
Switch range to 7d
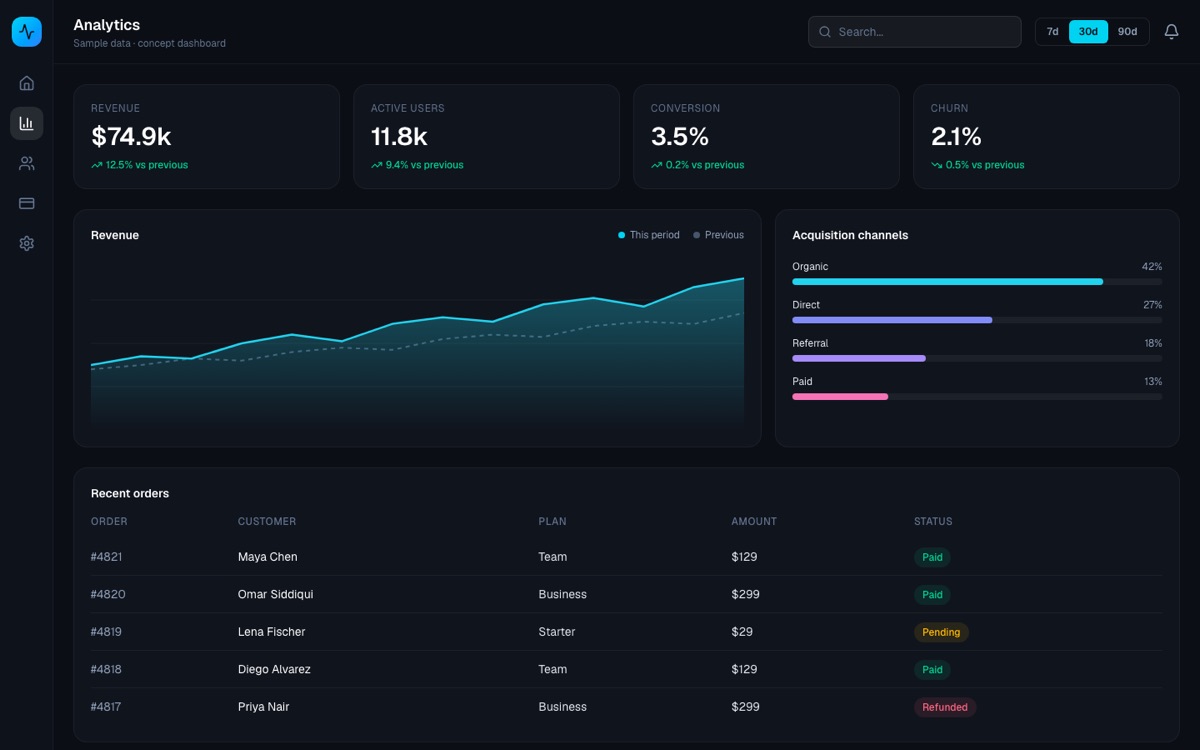click(1053, 32)
